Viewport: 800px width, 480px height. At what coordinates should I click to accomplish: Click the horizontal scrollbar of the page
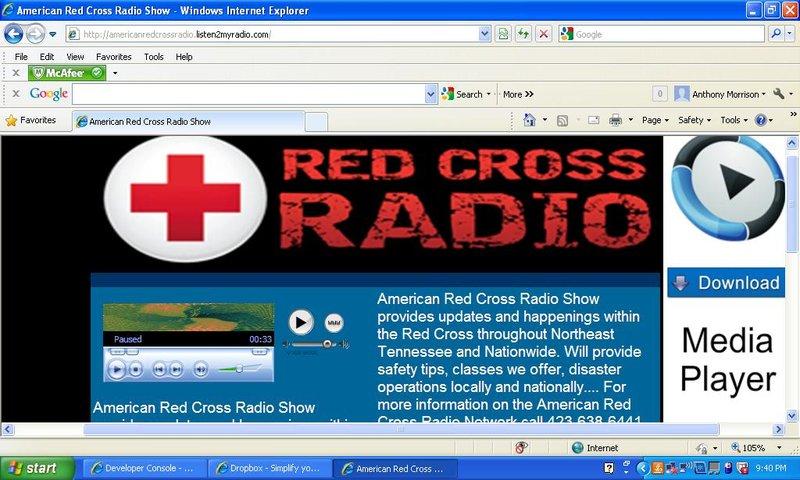click(401, 430)
